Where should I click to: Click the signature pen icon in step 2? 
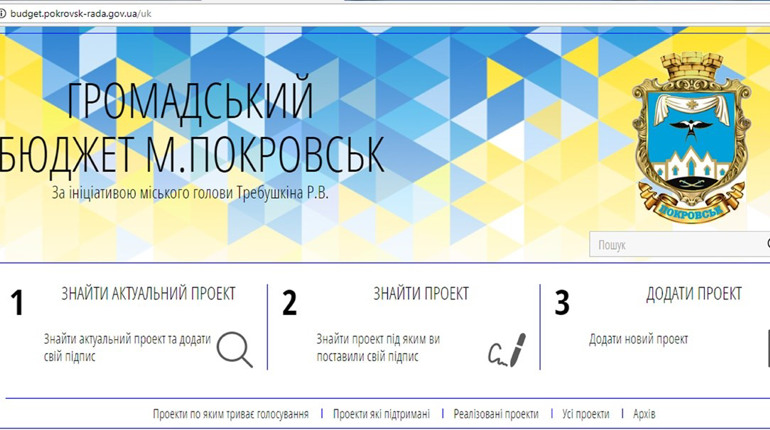click(506, 350)
